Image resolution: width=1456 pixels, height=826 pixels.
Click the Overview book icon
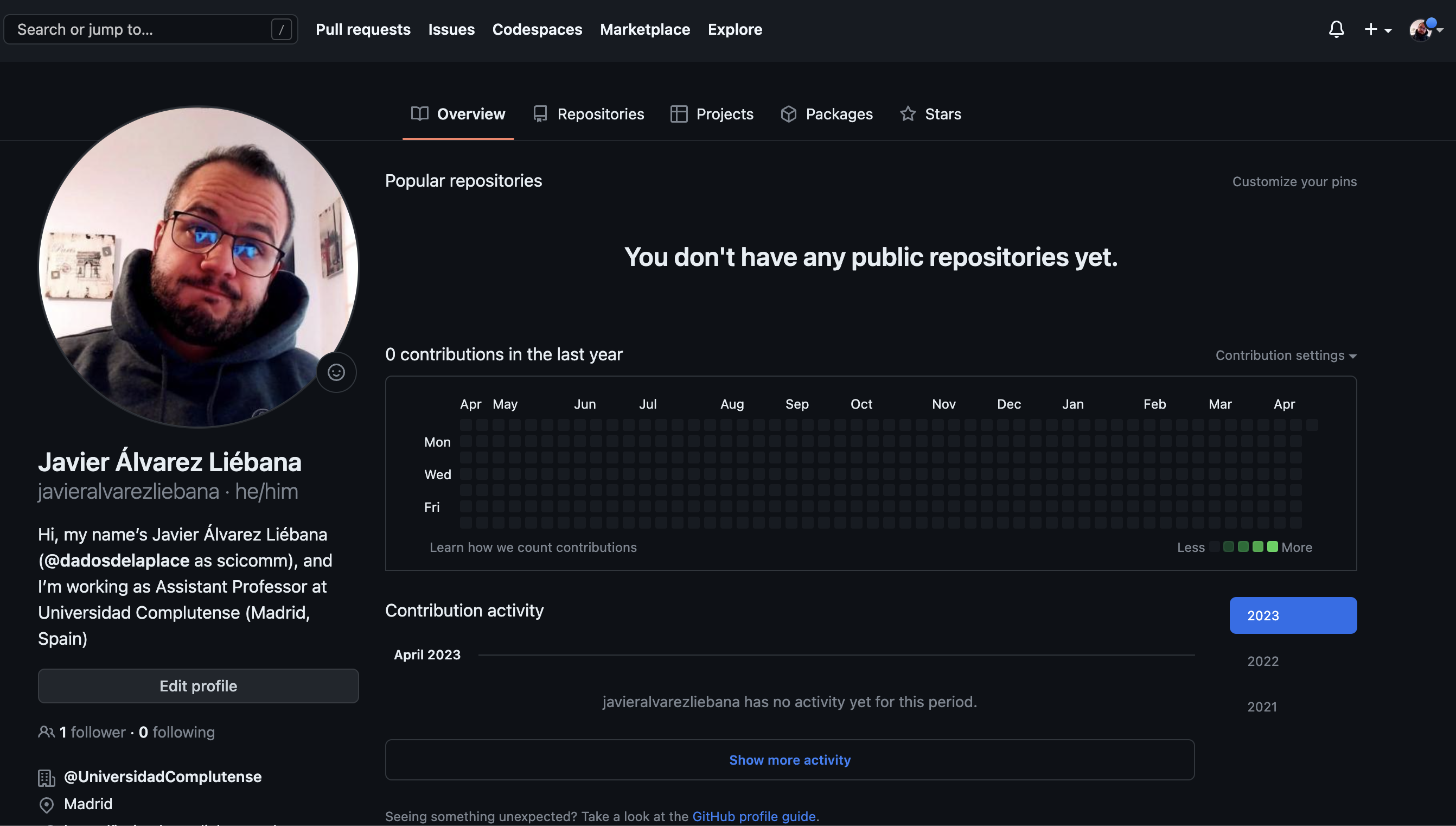point(419,113)
